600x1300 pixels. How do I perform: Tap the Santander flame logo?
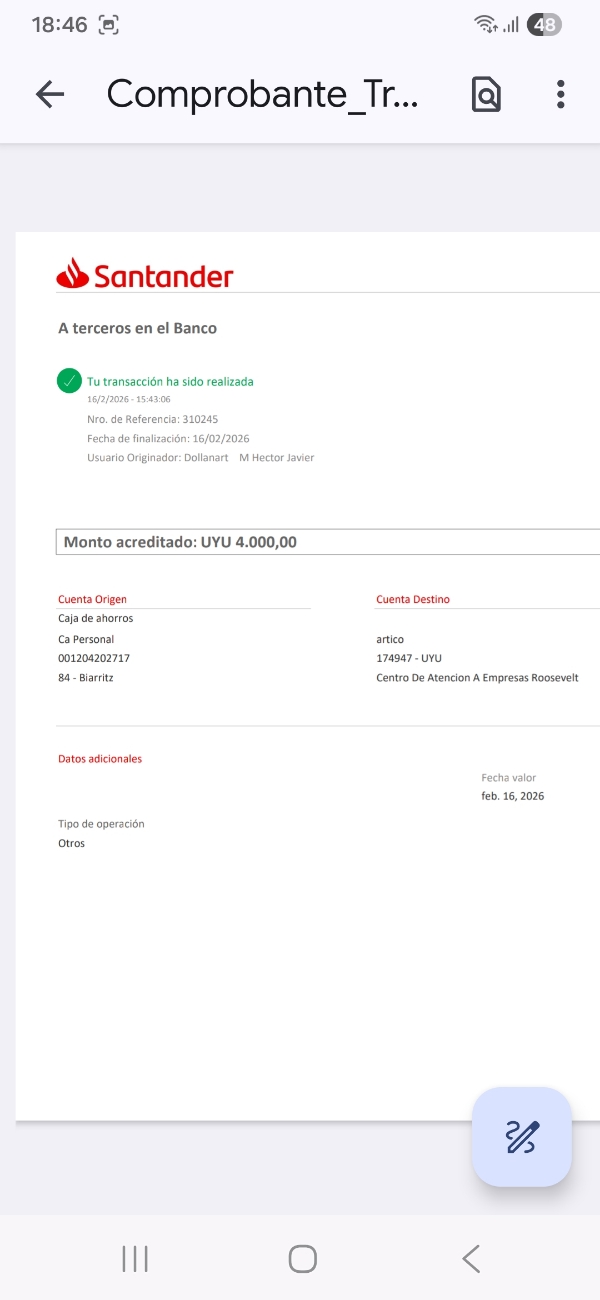[x=73, y=273]
